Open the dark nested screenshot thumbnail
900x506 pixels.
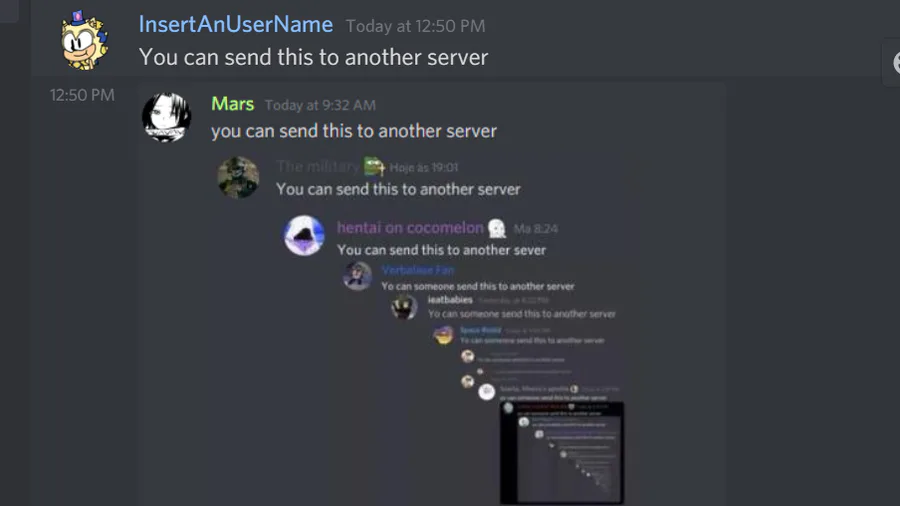(561, 453)
